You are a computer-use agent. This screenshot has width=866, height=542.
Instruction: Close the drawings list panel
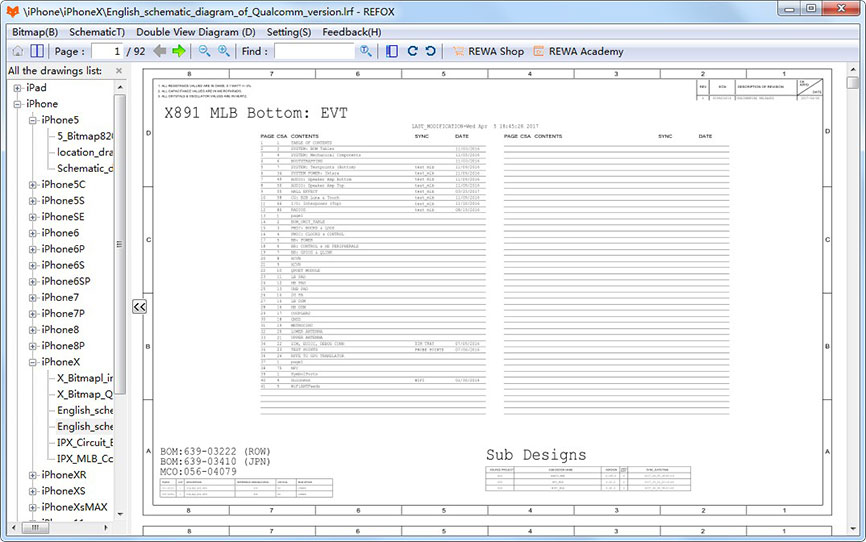tap(119, 71)
